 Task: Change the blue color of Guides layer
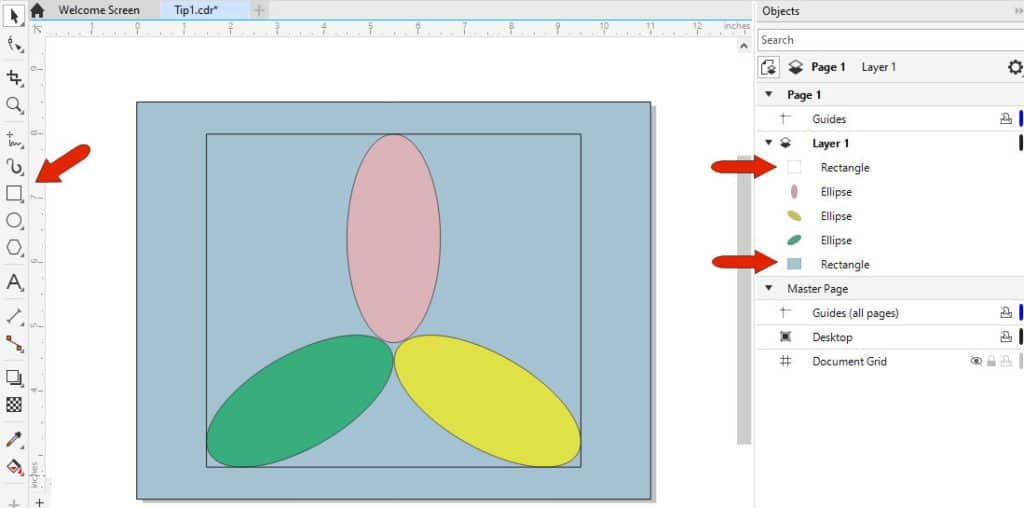click(x=1021, y=119)
